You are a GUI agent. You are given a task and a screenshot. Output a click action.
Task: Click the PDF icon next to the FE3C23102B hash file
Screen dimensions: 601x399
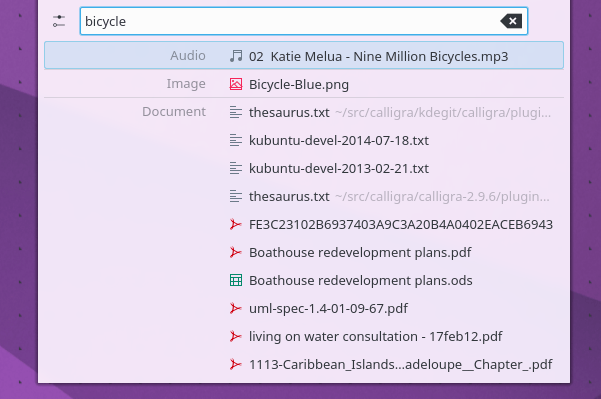236,224
